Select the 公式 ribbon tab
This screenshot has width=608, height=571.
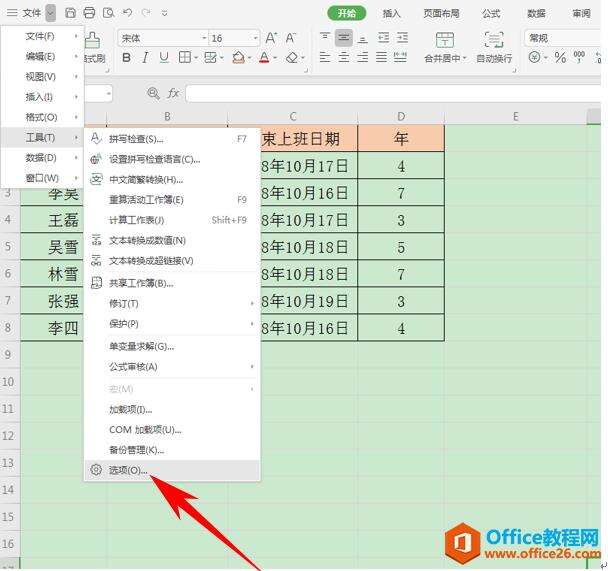coord(491,14)
